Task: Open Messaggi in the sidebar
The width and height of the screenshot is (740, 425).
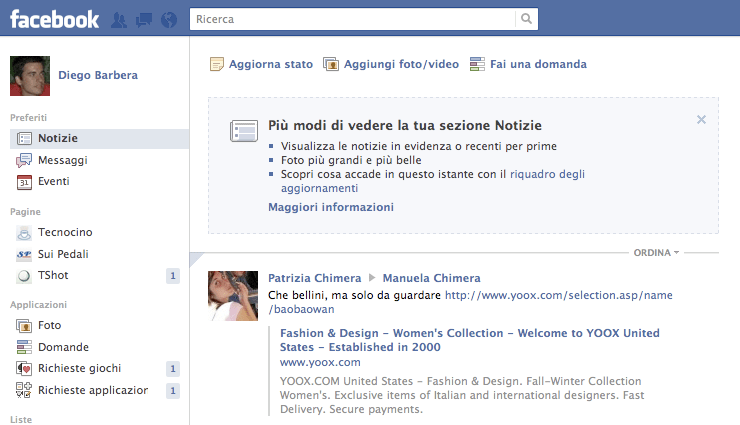Action: 62,160
